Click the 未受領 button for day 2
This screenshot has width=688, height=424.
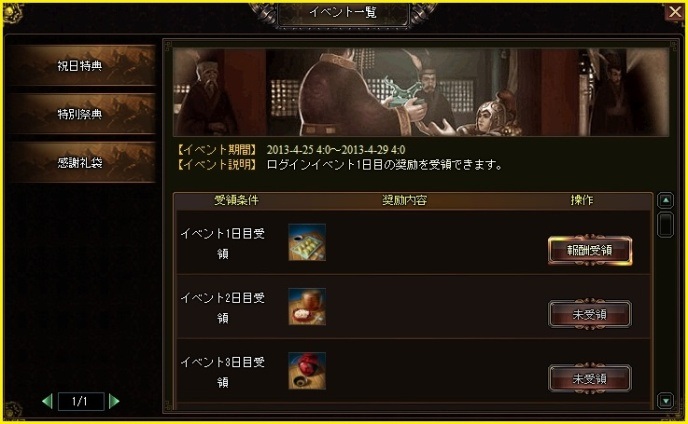[x=590, y=314]
